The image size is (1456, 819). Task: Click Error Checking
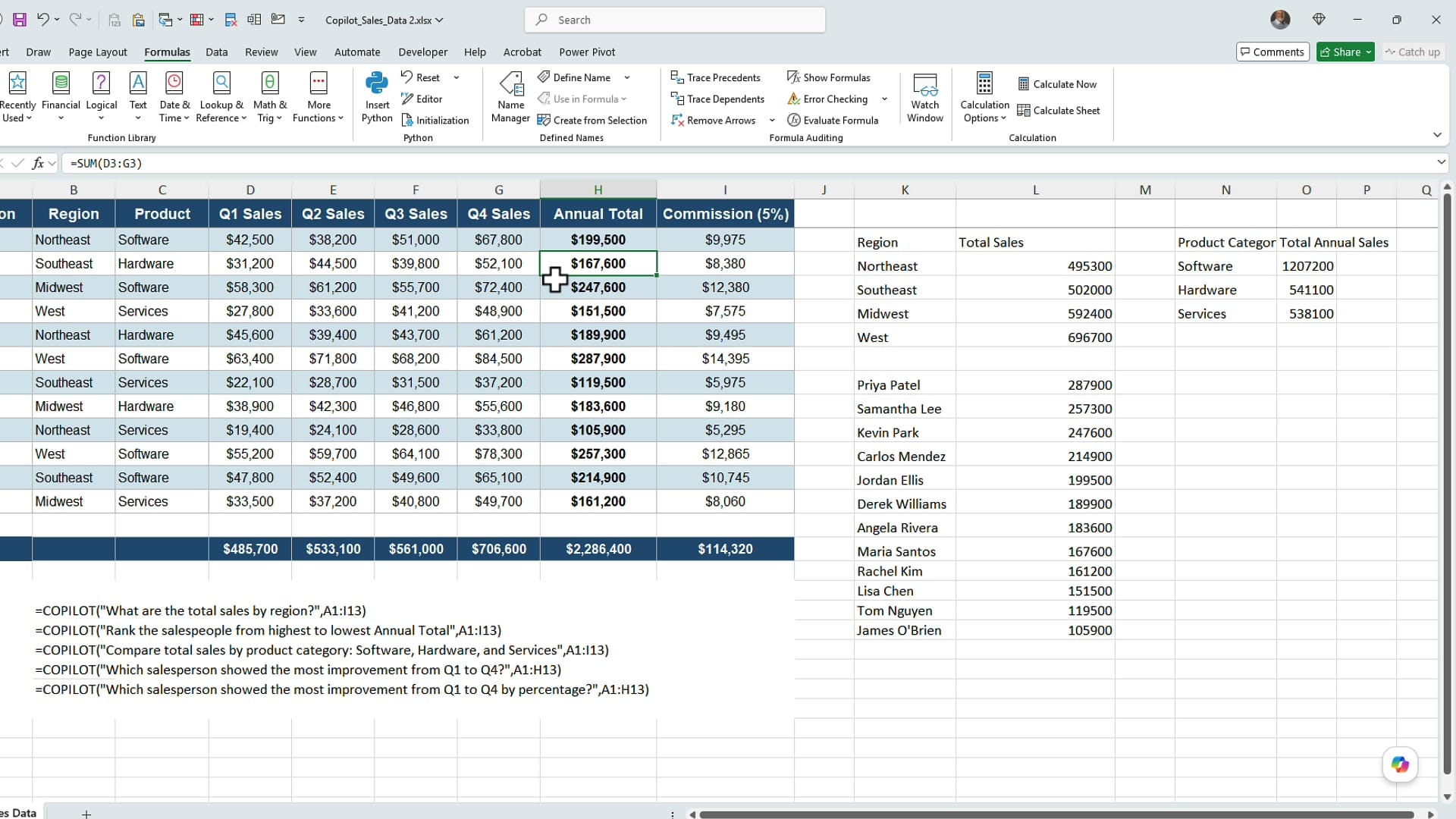pos(827,99)
